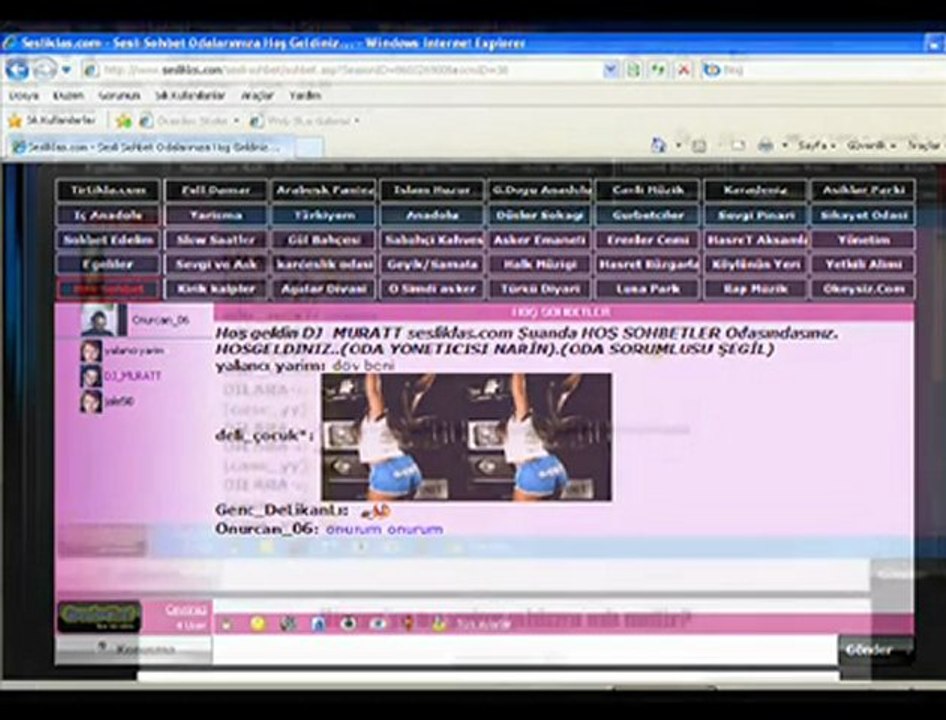Join the Yetkili Alımı room

click(863, 264)
